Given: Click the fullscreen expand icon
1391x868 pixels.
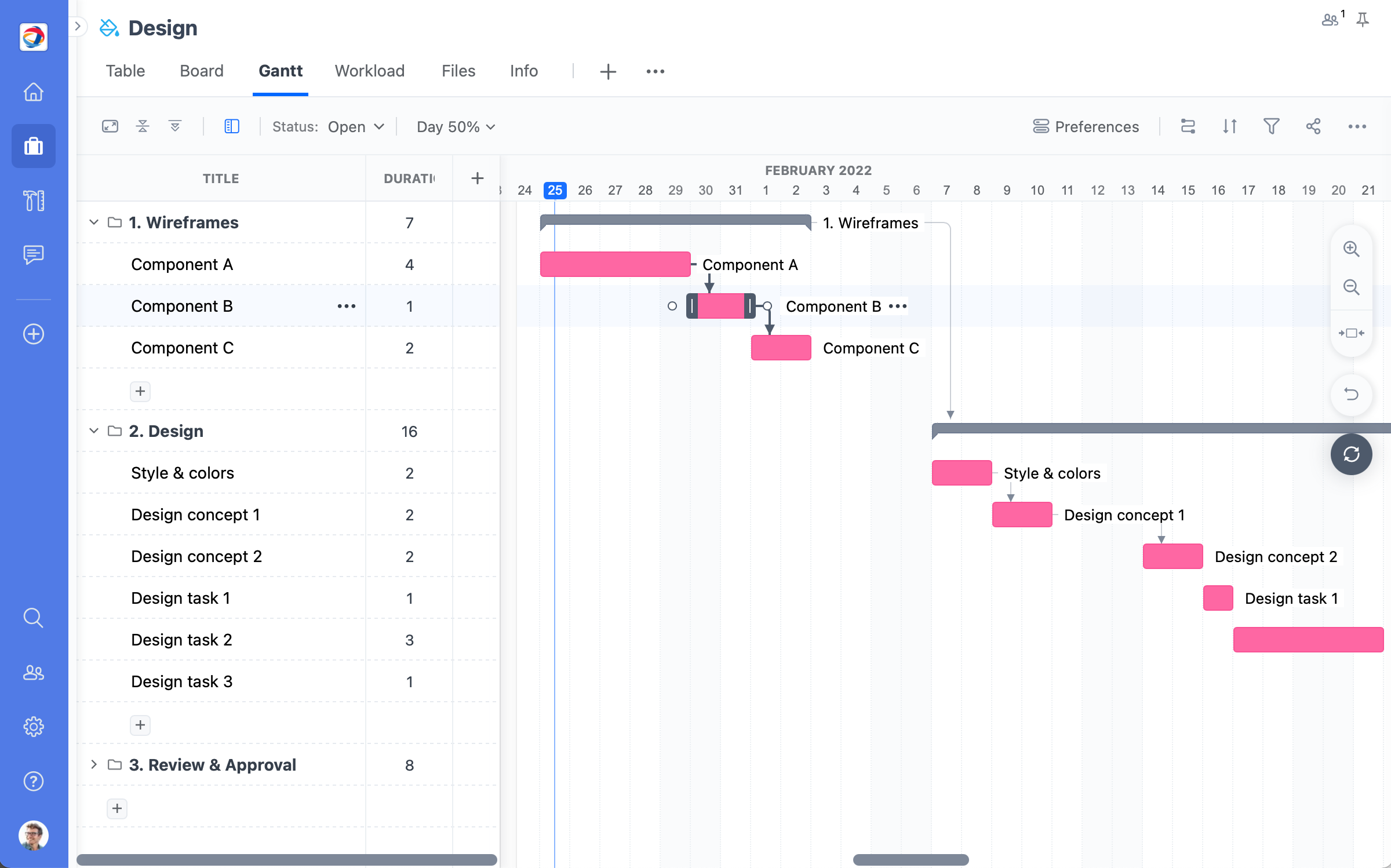Looking at the screenshot, I should pos(110,126).
